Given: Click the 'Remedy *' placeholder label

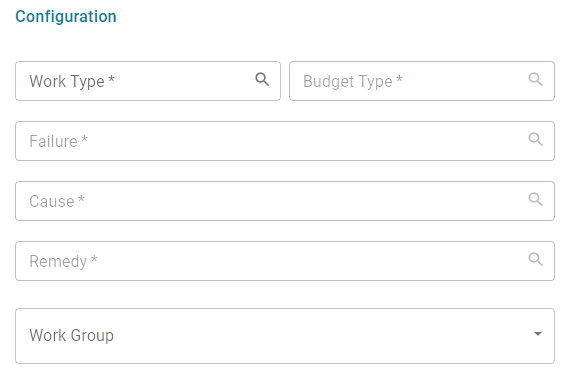Looking at the screenshot, I should click(63, 261).
